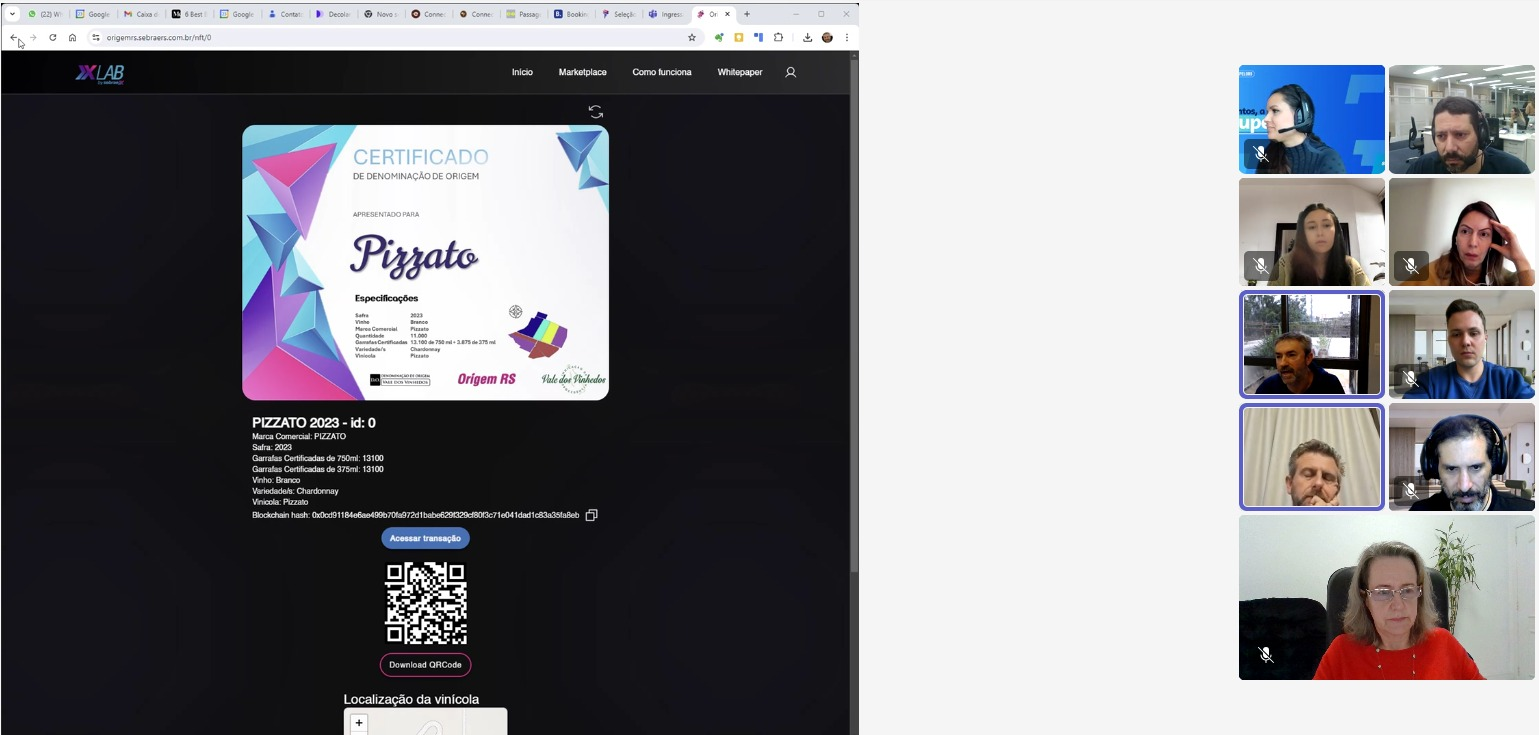Click the 'Vinícola: Pizzato' line

point(280,502)
